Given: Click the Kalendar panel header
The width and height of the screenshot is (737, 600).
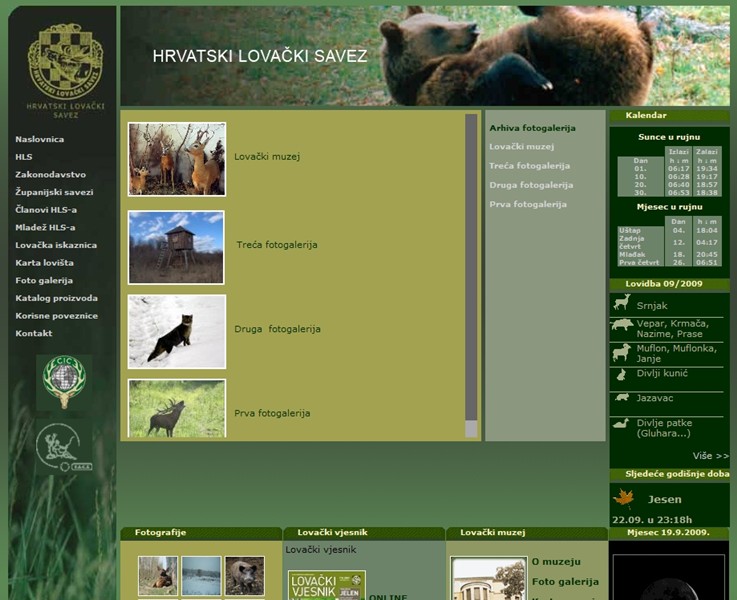Looking at the screenshot, I should pos(669,116).
